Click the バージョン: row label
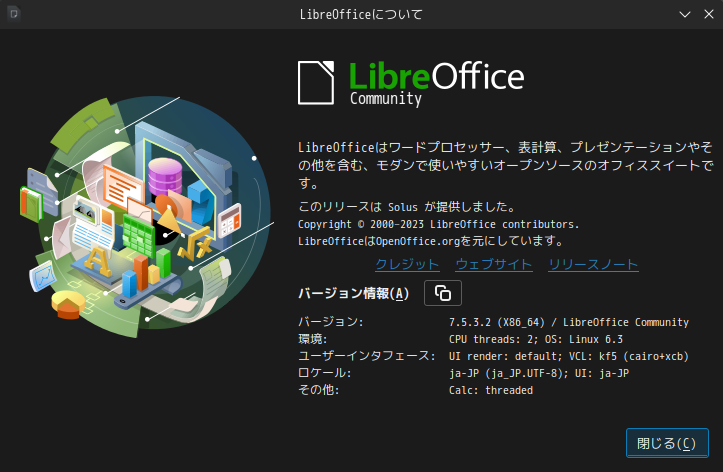Viewport: 723px width, 472px height. coord(331,322)
